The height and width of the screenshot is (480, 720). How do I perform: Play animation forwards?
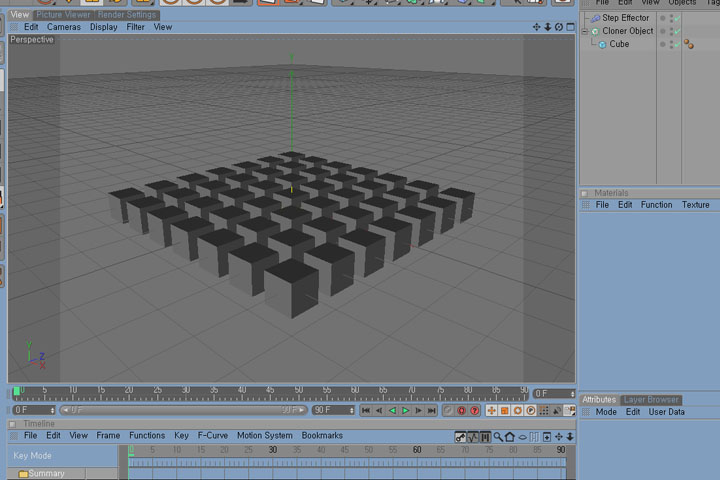pyautogui.click(x=405, y=410)
